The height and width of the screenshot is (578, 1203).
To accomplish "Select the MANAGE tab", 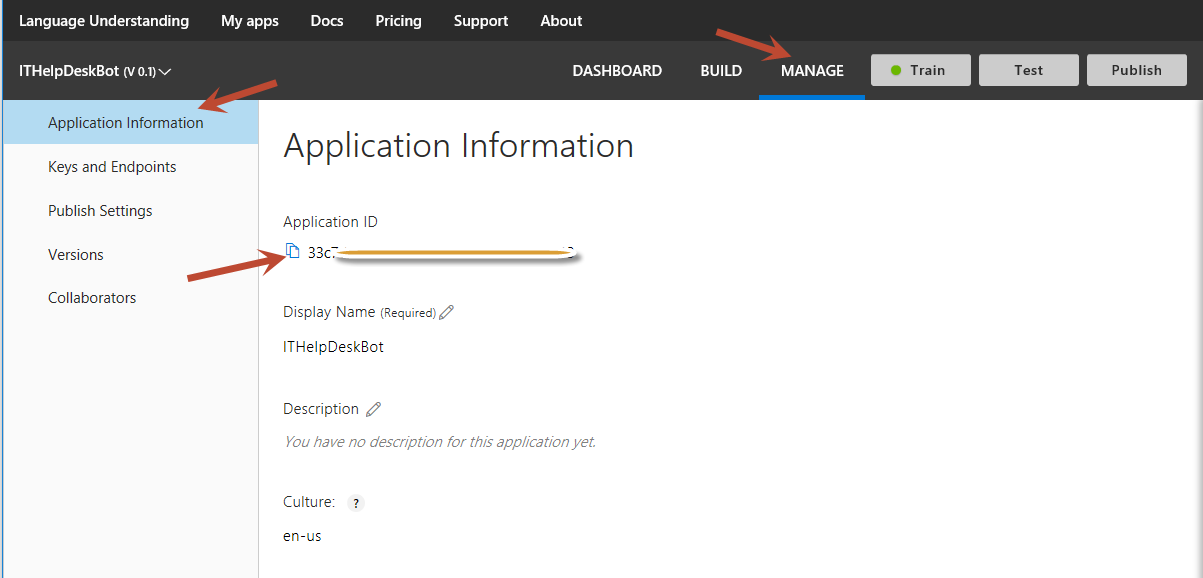I will point(812,71).
